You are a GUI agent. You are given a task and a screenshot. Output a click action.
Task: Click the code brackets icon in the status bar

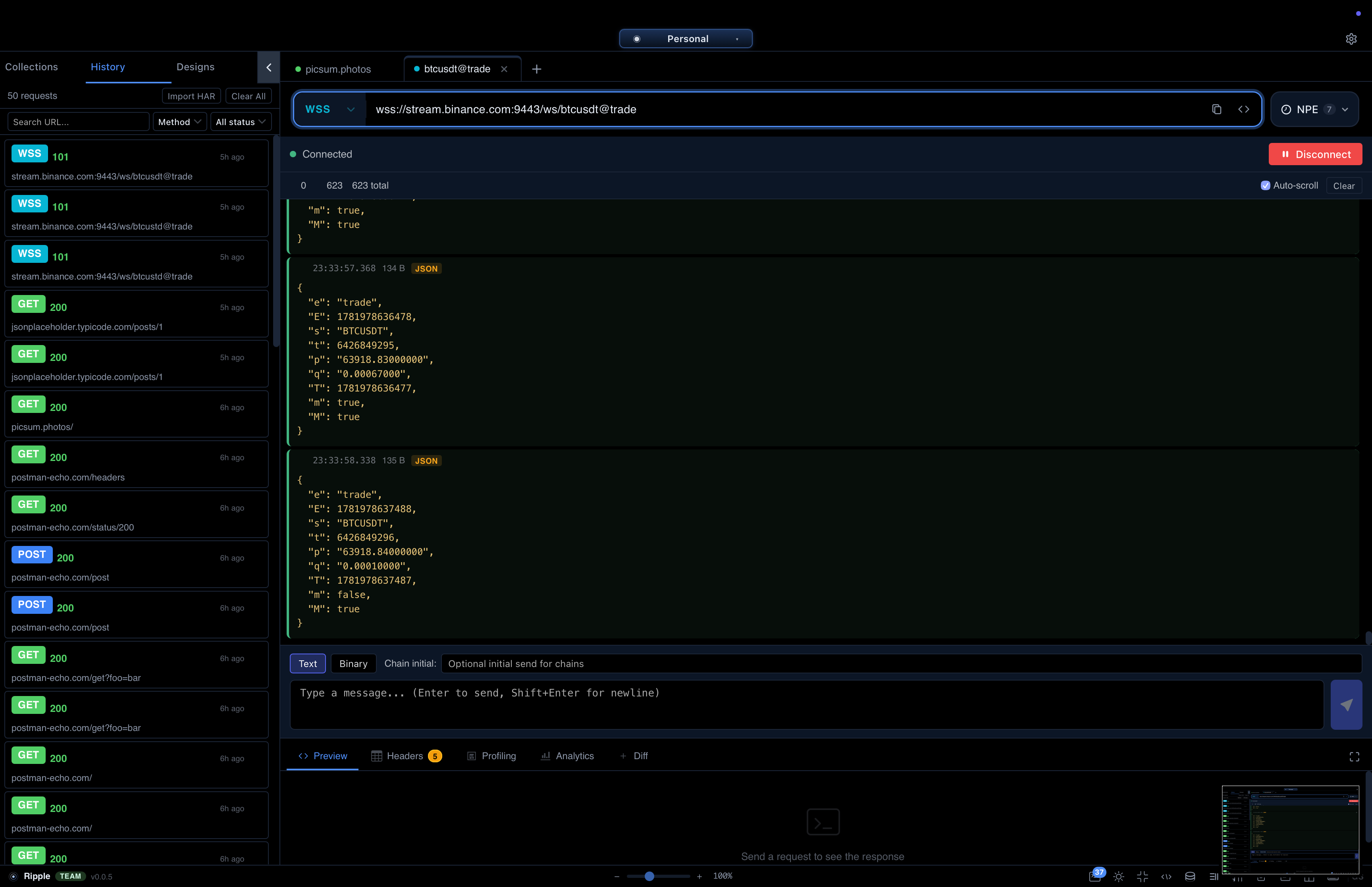1166,877
